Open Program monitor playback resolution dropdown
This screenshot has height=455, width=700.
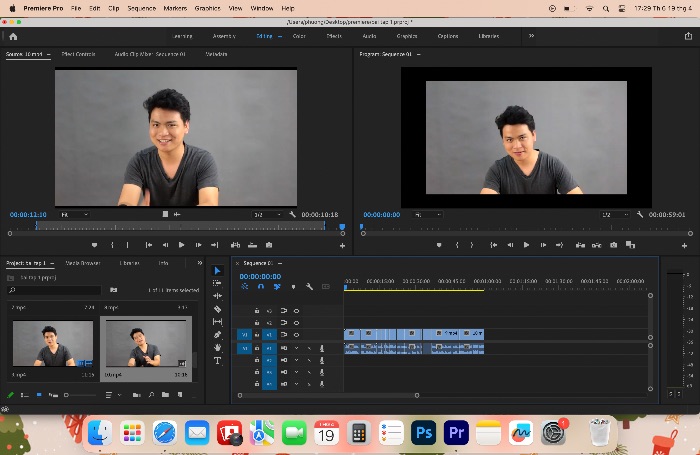615,215
